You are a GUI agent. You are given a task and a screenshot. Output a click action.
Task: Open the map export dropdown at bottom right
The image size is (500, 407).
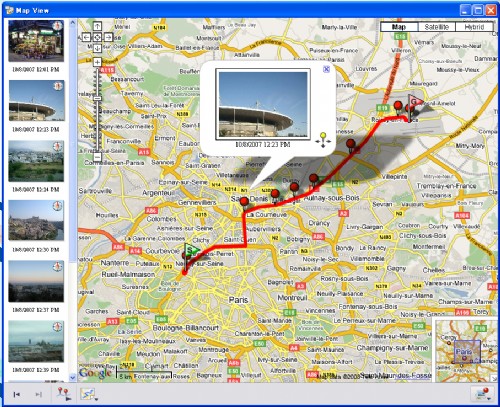482,394
